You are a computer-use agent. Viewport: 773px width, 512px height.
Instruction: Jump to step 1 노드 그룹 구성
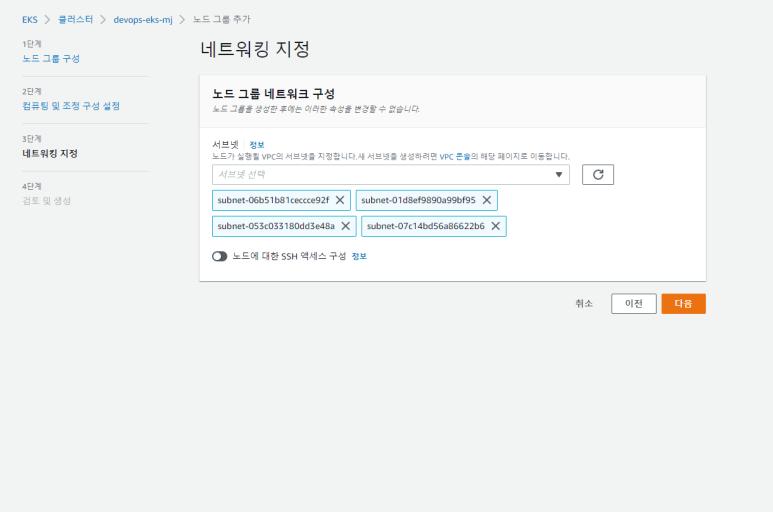(x=51, y=59)
